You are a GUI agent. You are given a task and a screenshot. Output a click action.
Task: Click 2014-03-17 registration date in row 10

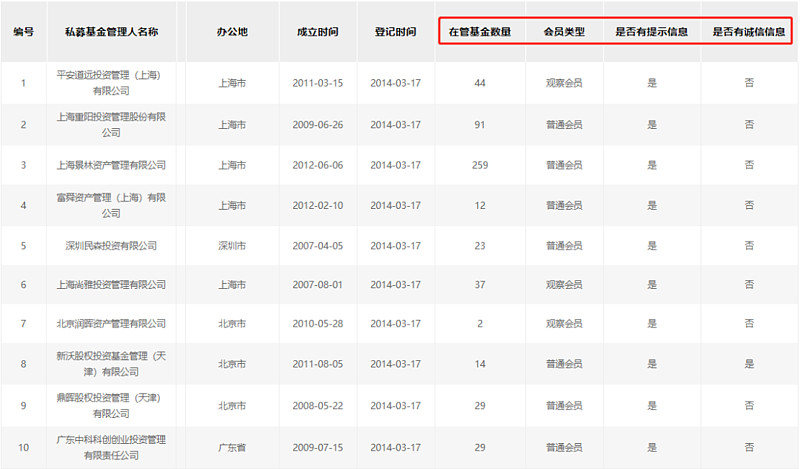(395, 447)
